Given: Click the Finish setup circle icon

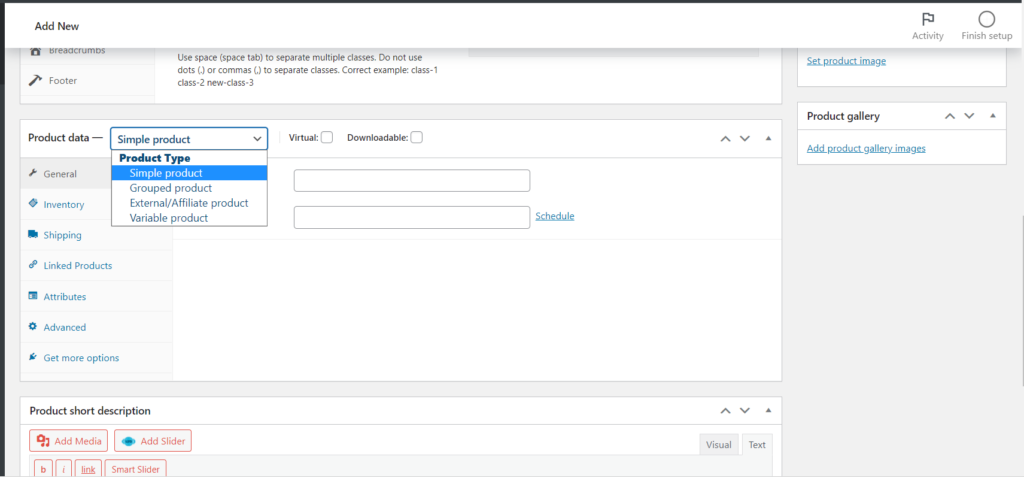Looking at the screenshot, I should coord(986,19).
